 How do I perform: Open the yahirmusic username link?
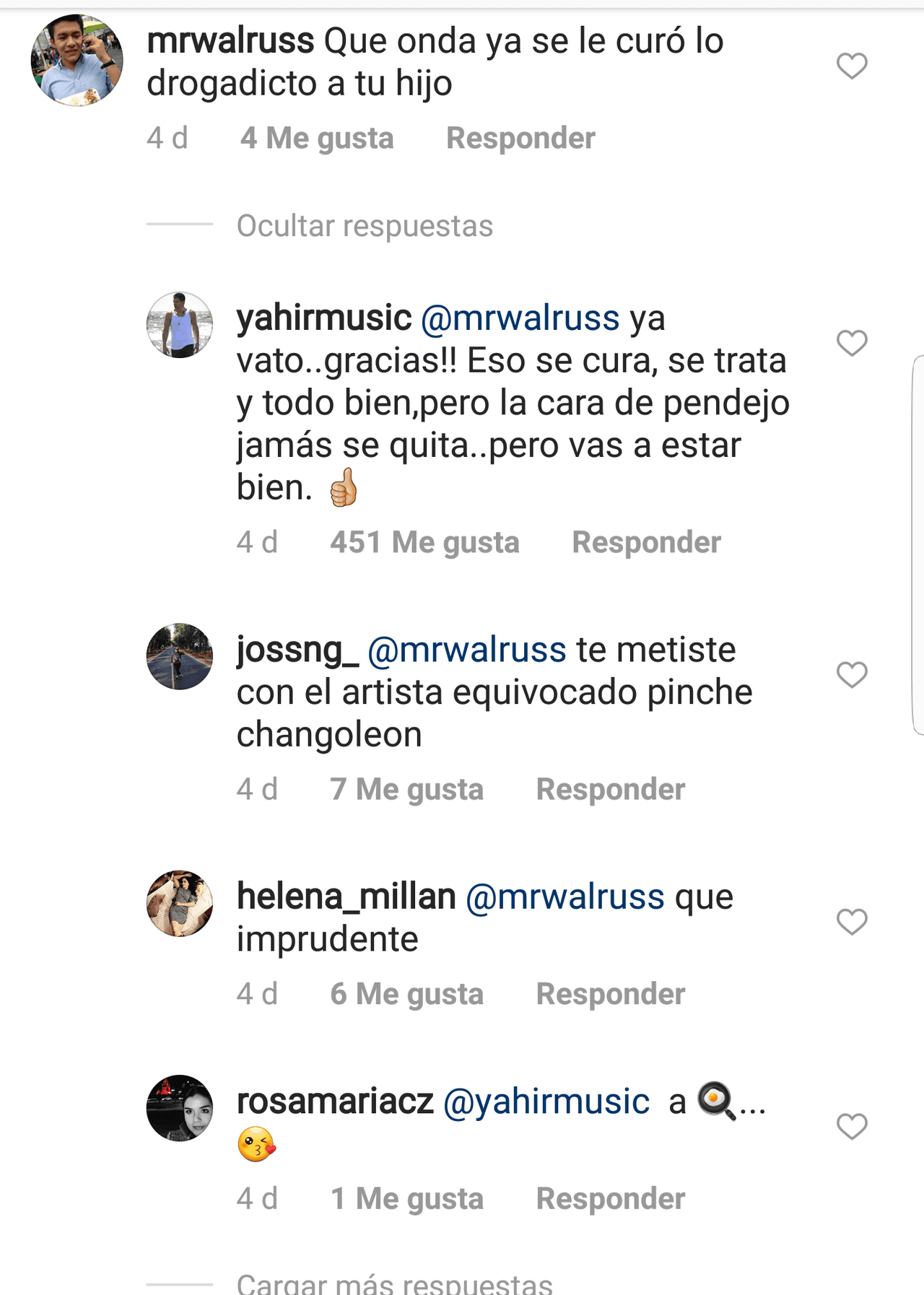tap(324, 318)
